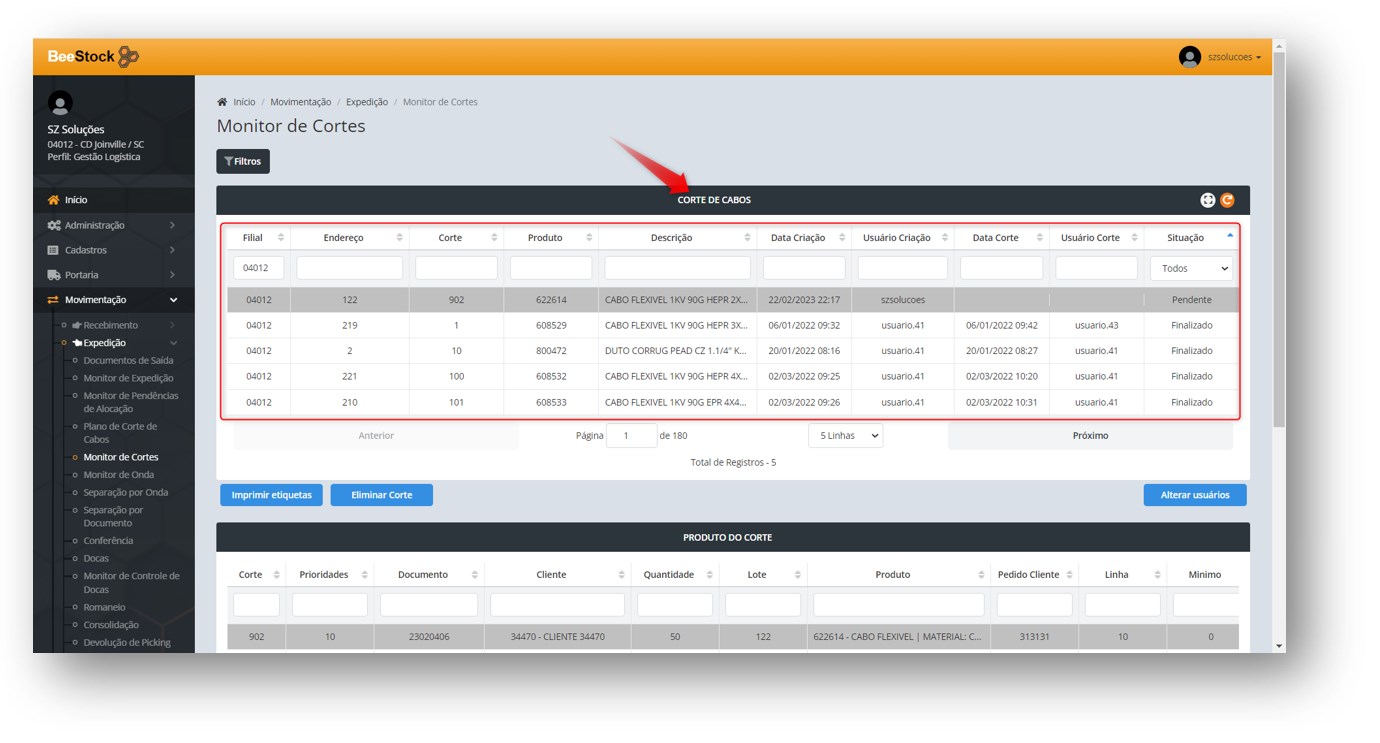
Task: Click the orange refresh icon in Corte de Cabos header
Action: click(1227, 200)
